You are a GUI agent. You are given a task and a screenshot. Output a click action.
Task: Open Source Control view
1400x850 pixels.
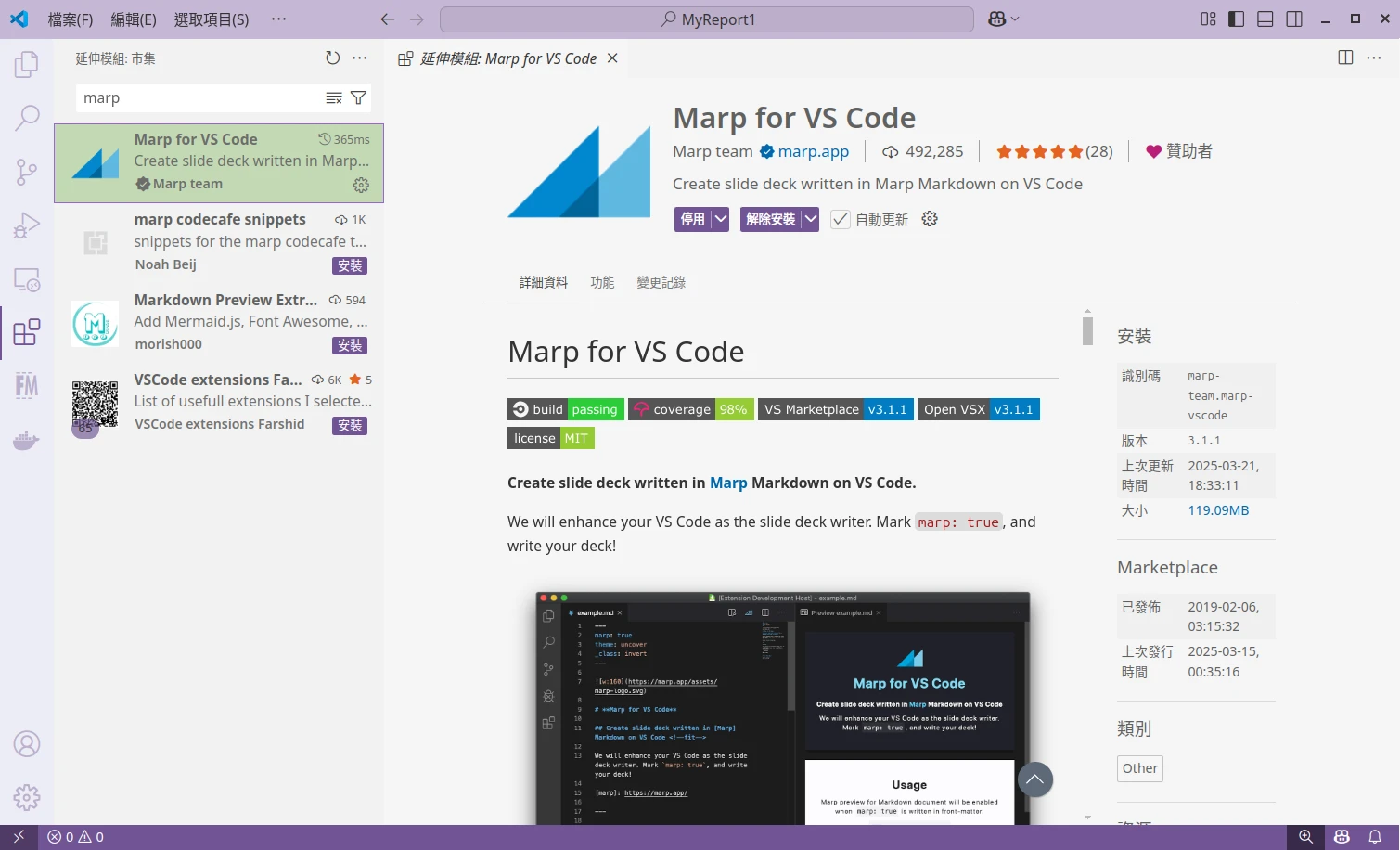click(x=27, y=172)
